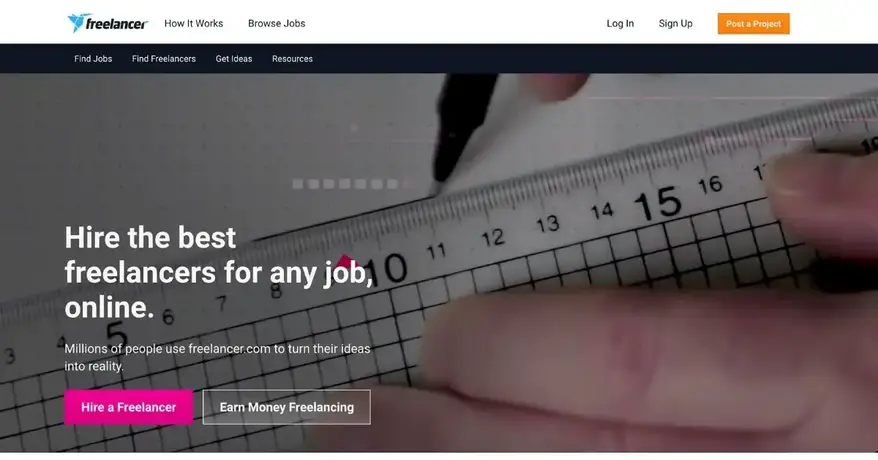This screenshot has width=878, height=460.
Task: Expand the Find Freelancers menu
Action: tap(164, 59)
